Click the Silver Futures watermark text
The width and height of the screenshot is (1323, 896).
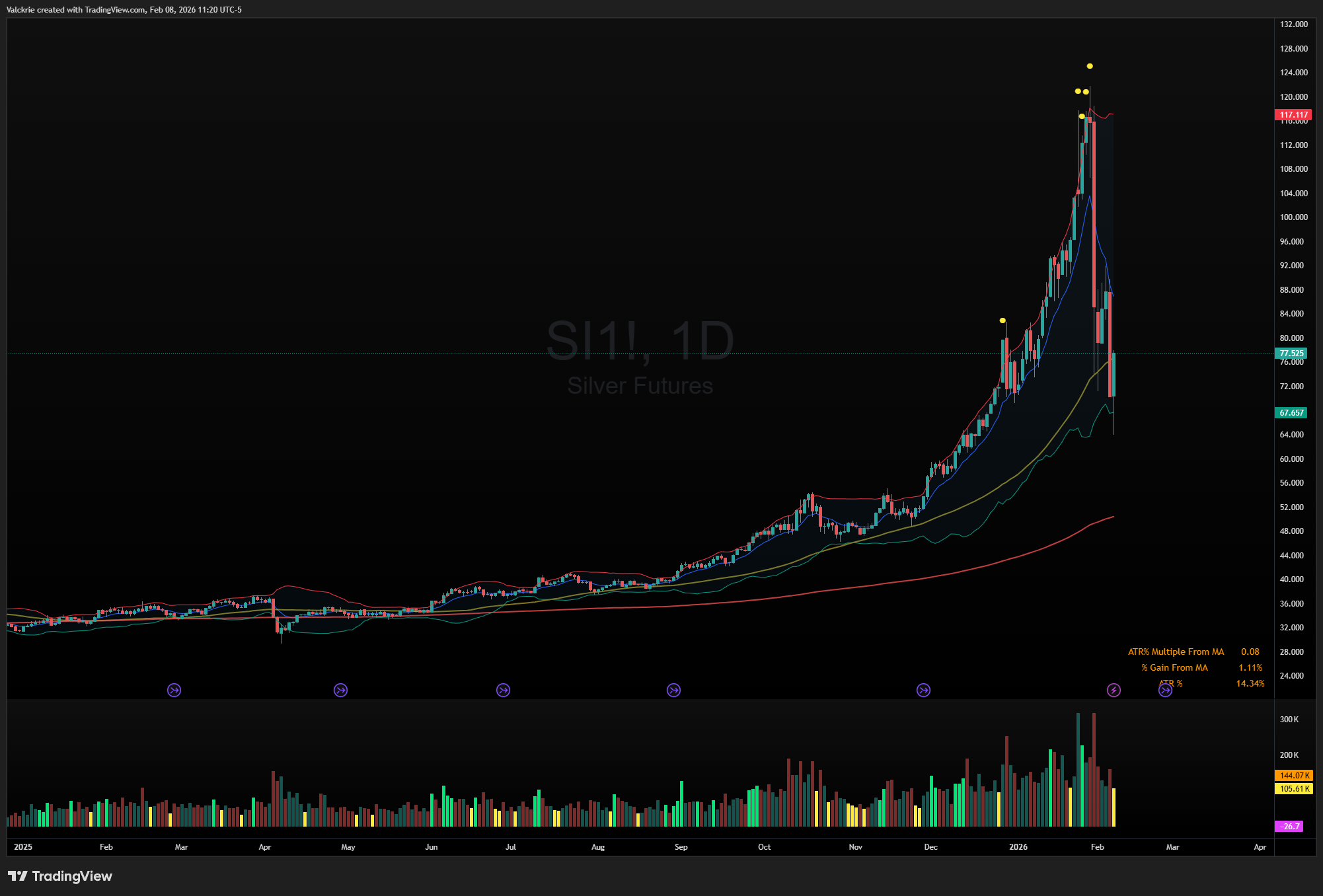(640, 386)
